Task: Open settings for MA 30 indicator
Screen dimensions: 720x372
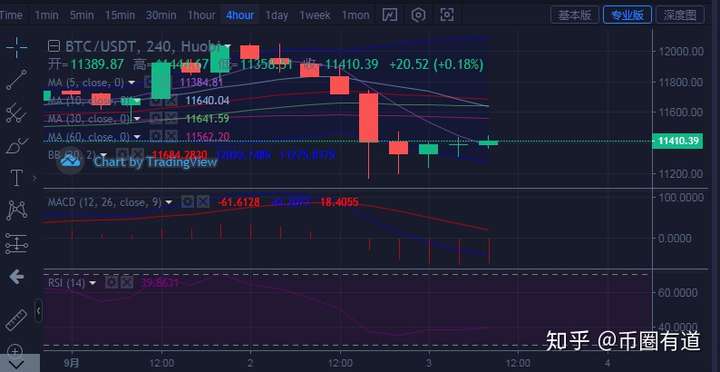Action: [x=156, y=118]
